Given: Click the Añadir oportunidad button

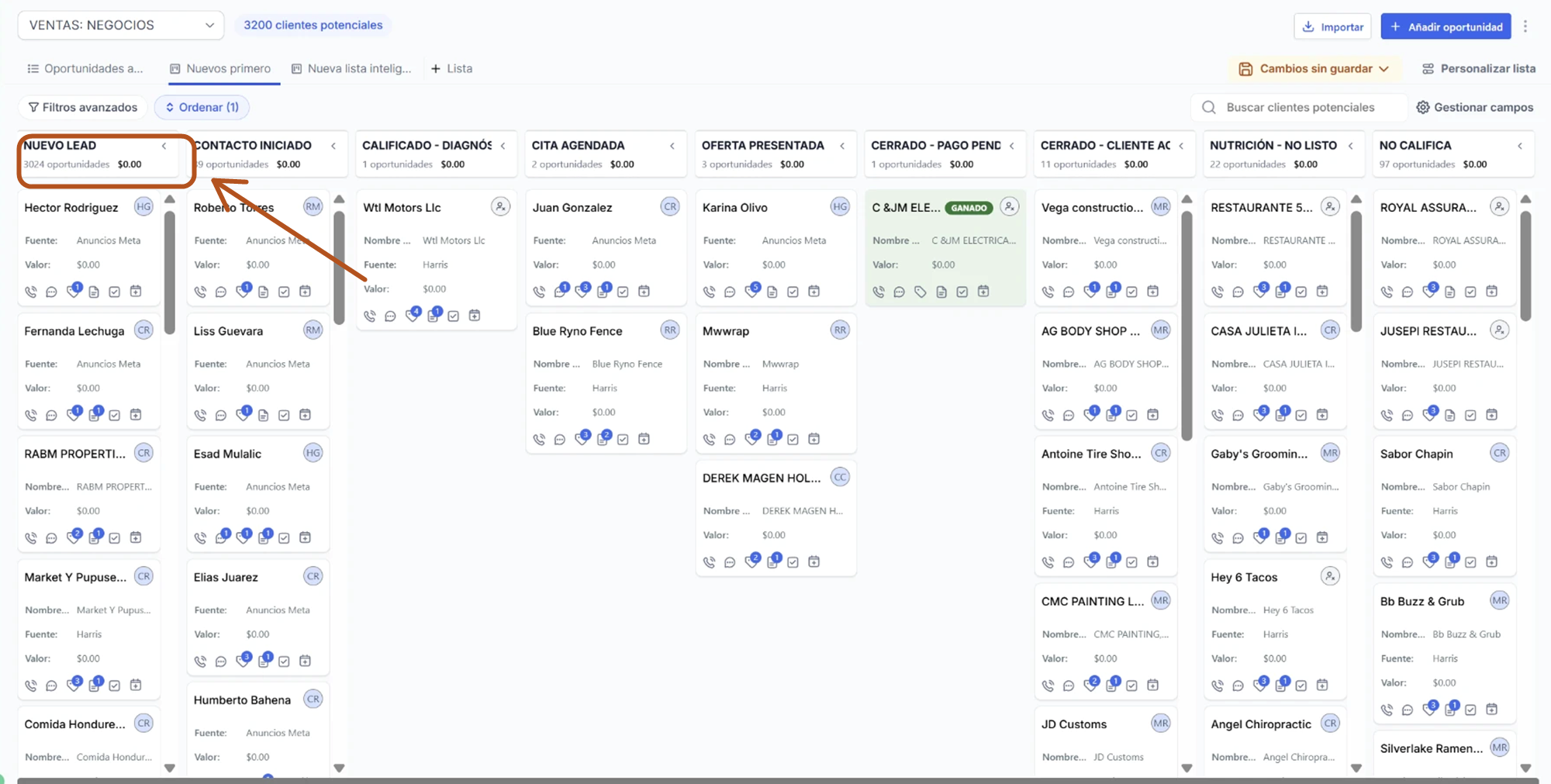Looking at the screenshot, I should click(x=1446, y=26).
